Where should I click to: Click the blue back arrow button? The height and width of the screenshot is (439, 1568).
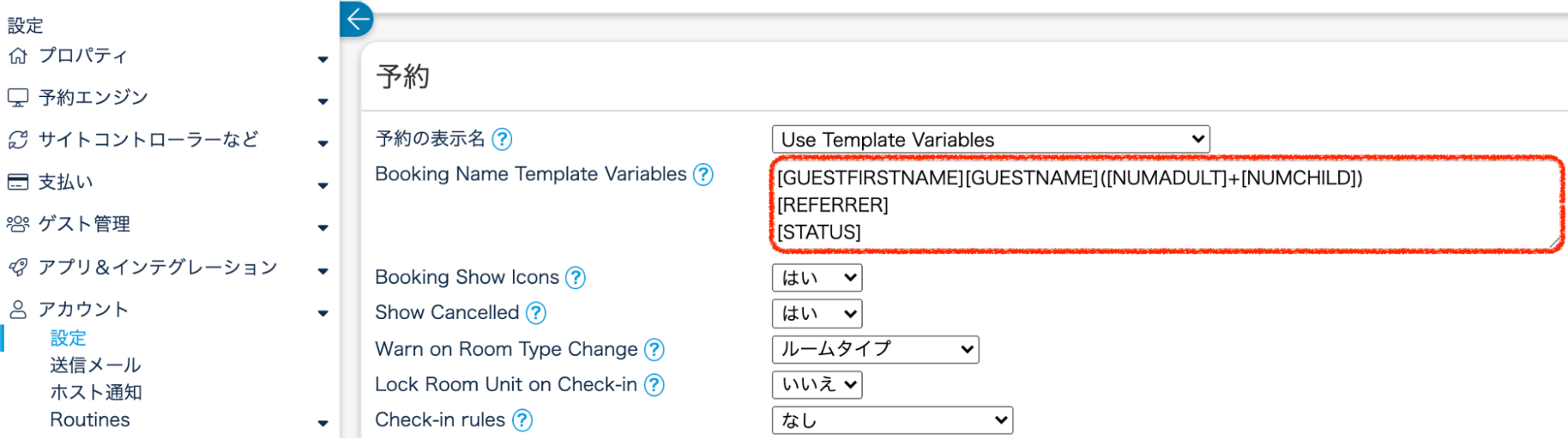coord(357,19)
